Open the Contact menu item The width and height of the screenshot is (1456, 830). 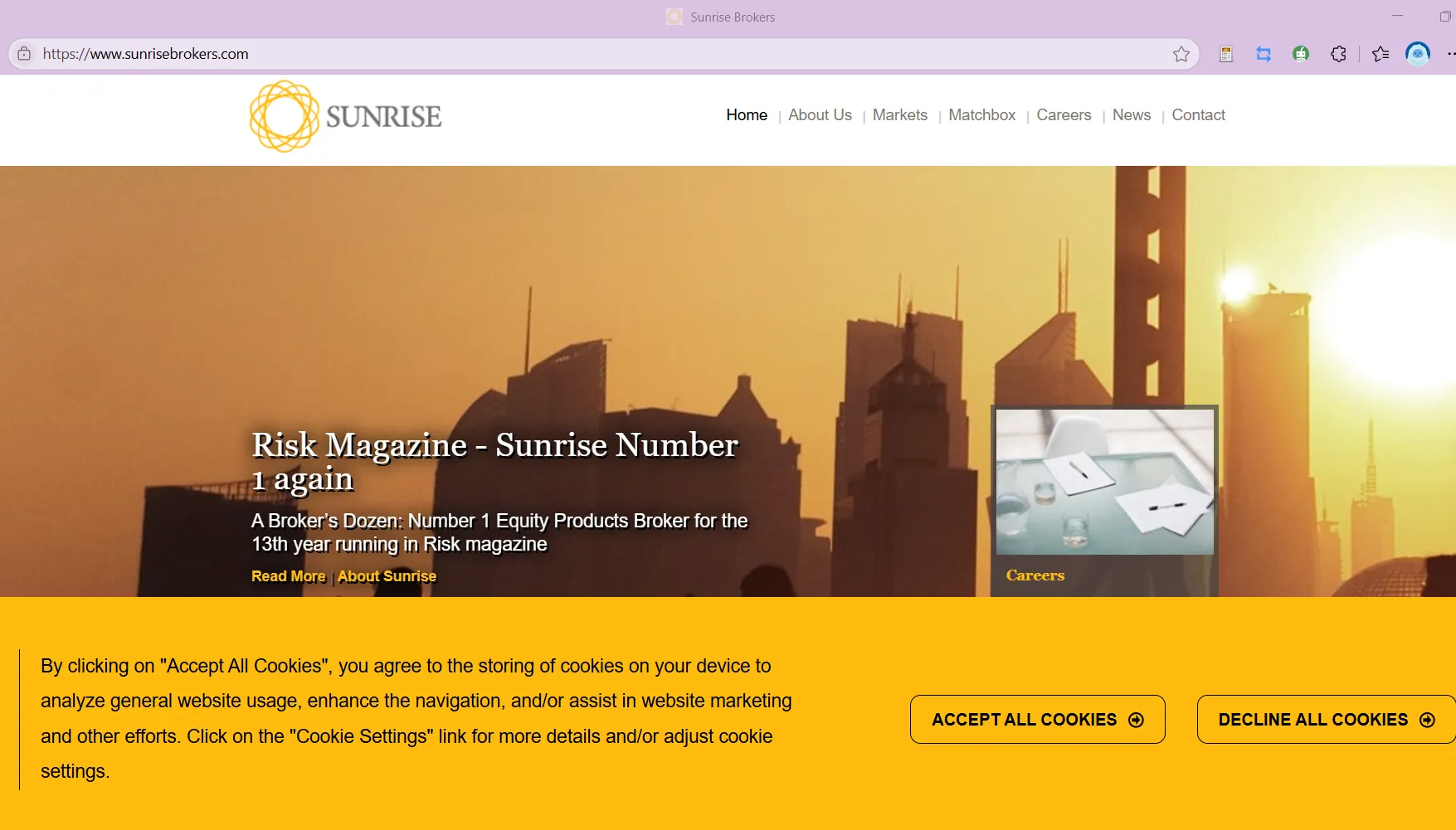coord(1198,115)
